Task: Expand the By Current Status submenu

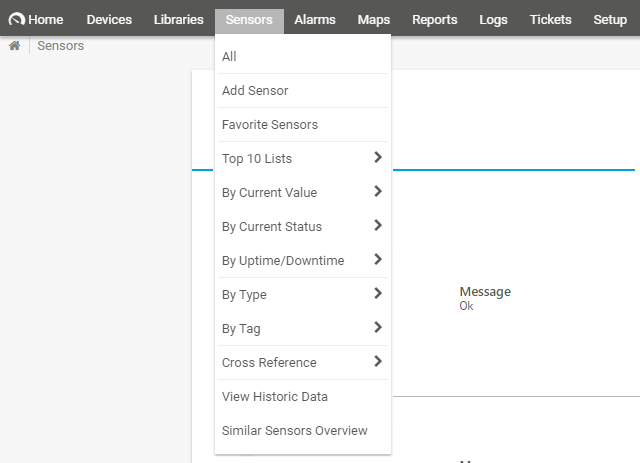Action: pyautogui.click(x=302, y=226)
